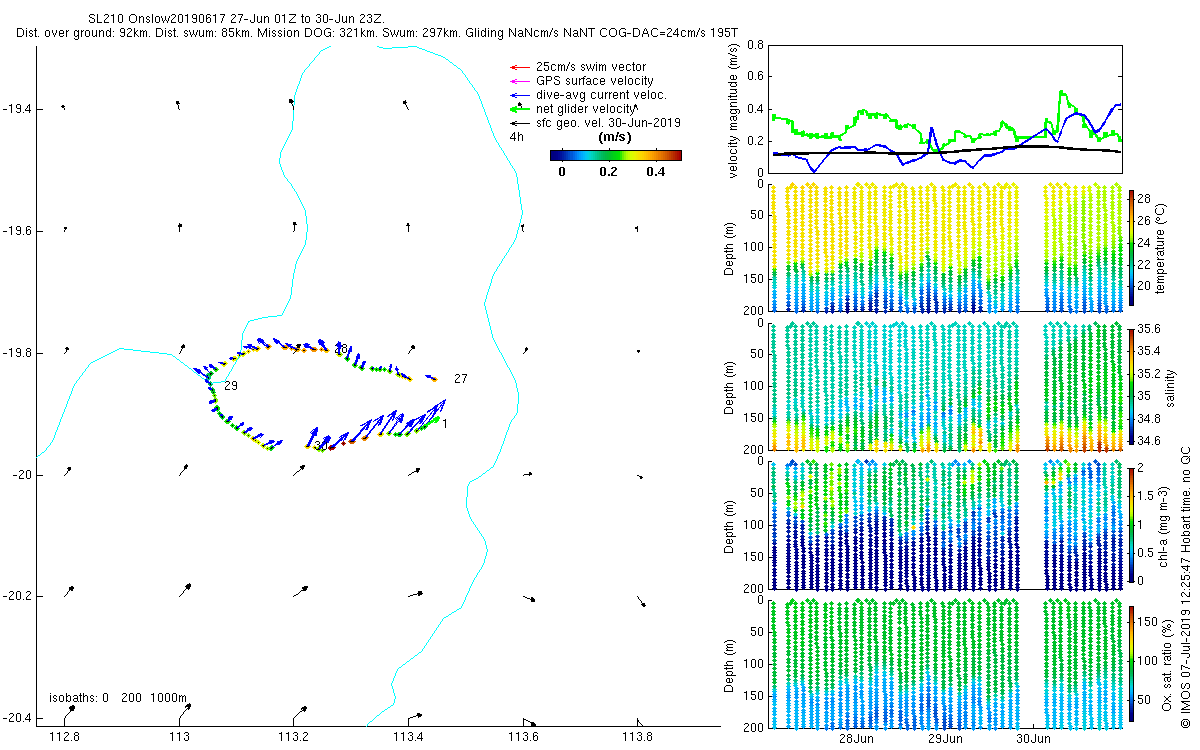This screenshot has height=750, width=1200.
Task: Click the velocity magnitude (m/s) axis label
Action: (735, 109)
